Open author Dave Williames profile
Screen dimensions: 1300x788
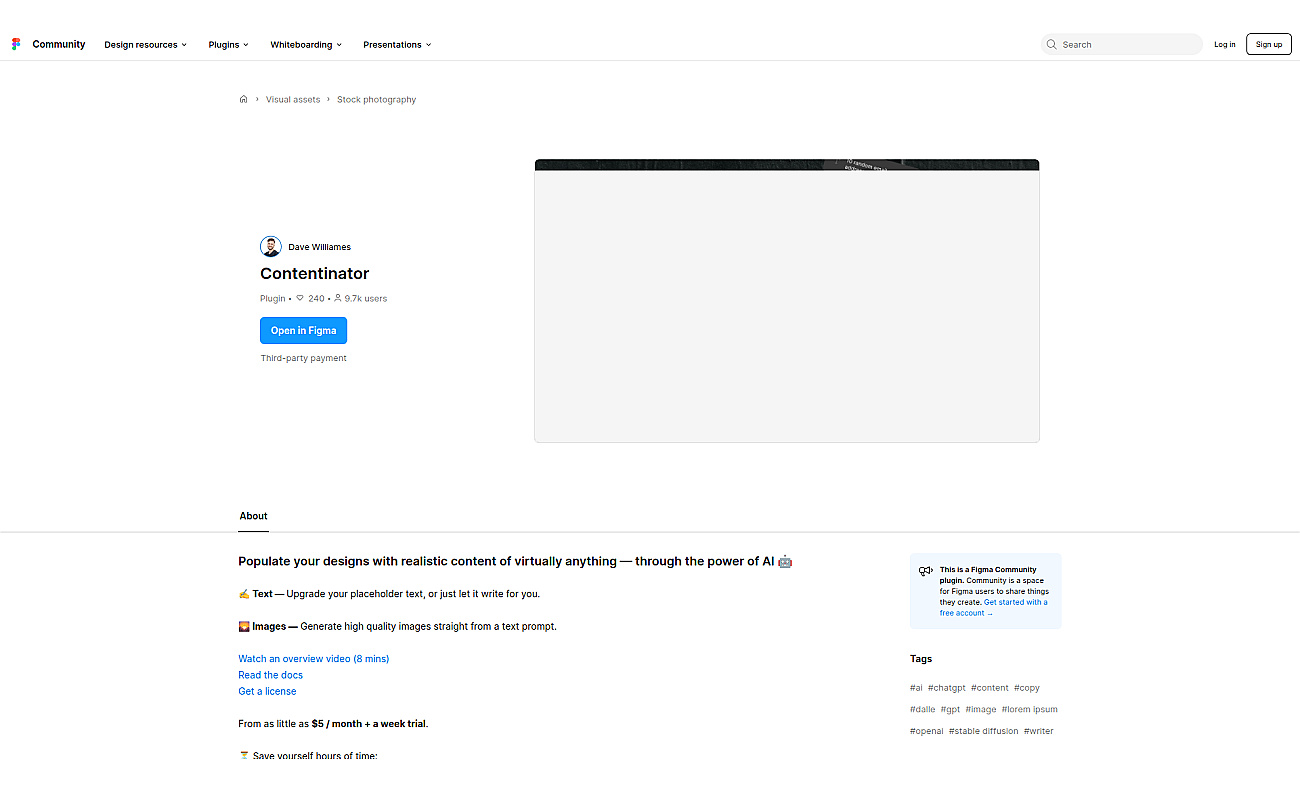320,247
